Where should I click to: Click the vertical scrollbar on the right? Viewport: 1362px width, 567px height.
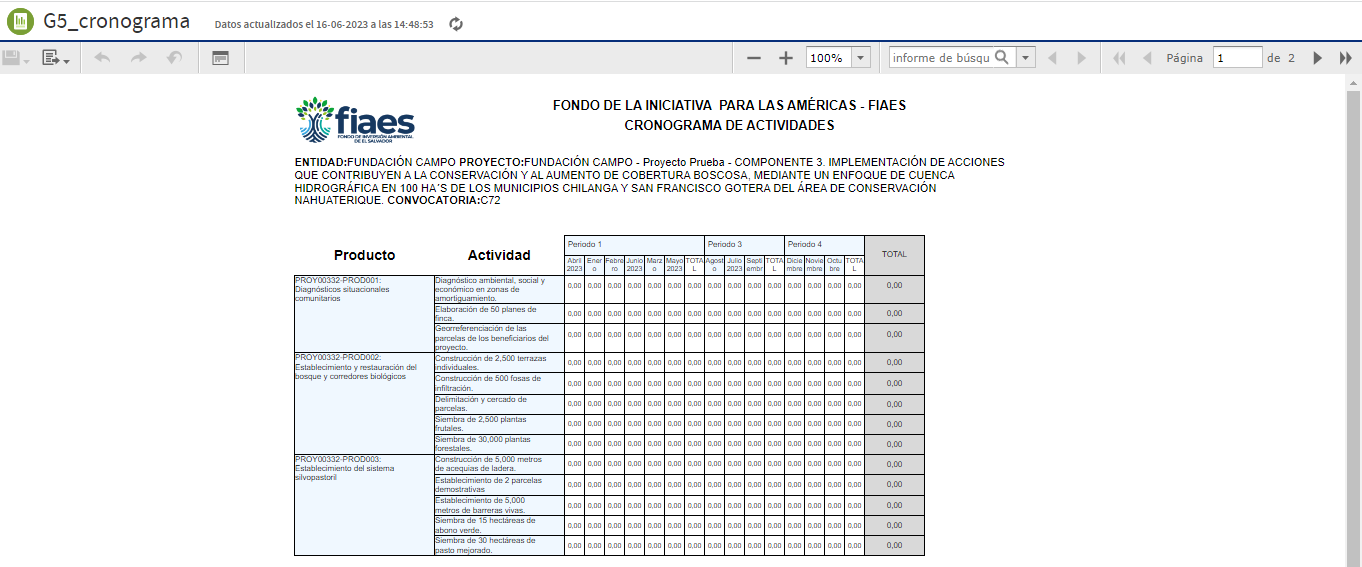(x=1353, y=300)
